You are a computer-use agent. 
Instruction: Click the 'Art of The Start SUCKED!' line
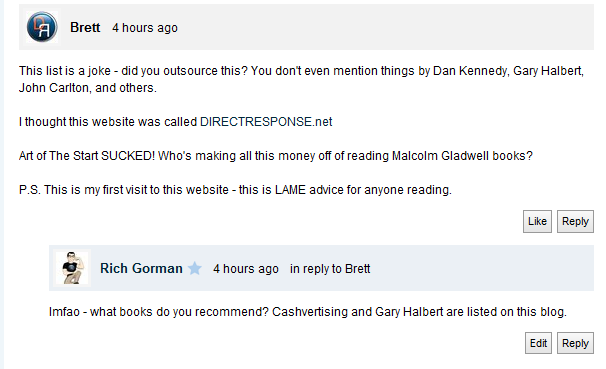pos(276,156)
